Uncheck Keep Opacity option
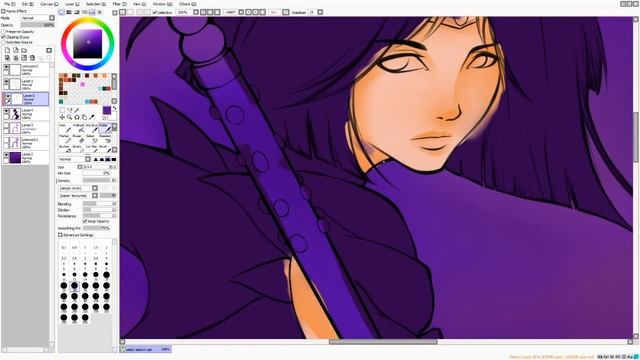640x360 pixels. [x=85, y=221]
